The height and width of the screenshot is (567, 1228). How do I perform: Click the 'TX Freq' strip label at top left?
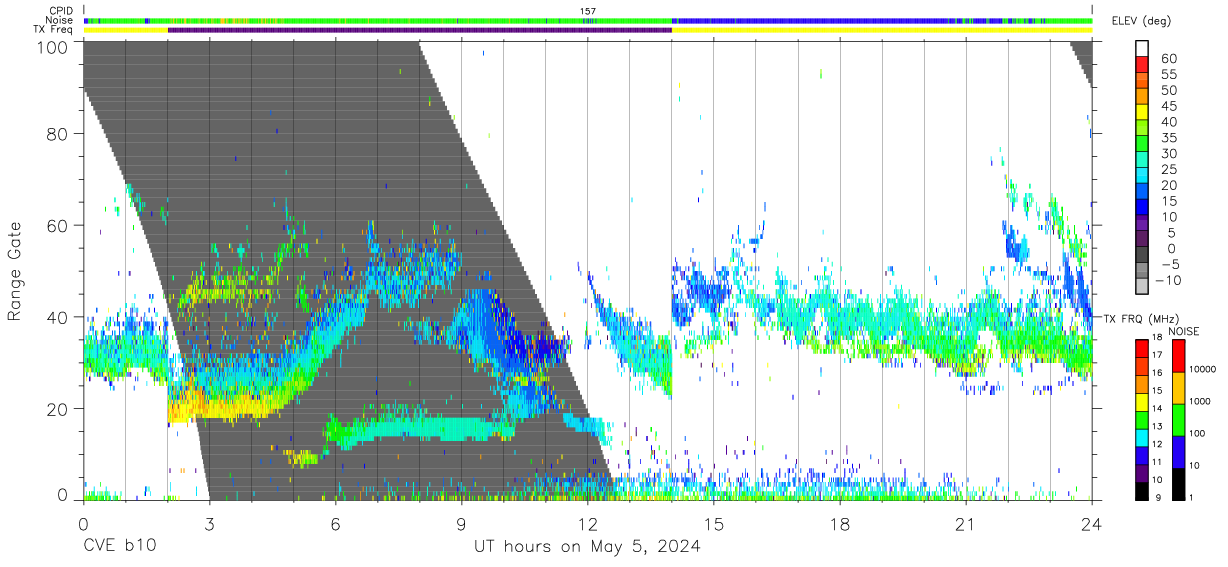tap(54, 30)
